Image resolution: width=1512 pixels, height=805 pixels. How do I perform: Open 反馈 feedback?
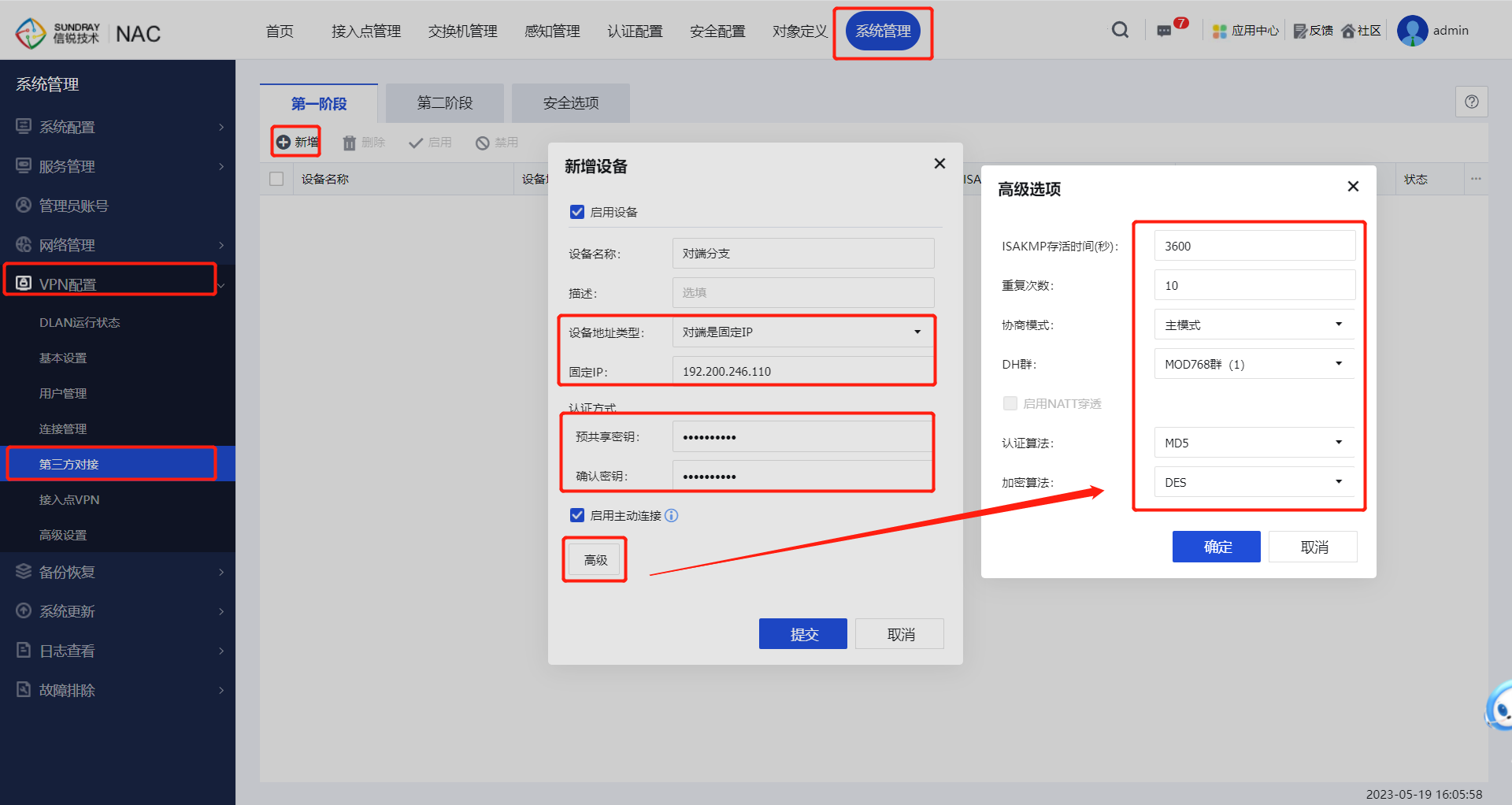[x=1314, y=31]
